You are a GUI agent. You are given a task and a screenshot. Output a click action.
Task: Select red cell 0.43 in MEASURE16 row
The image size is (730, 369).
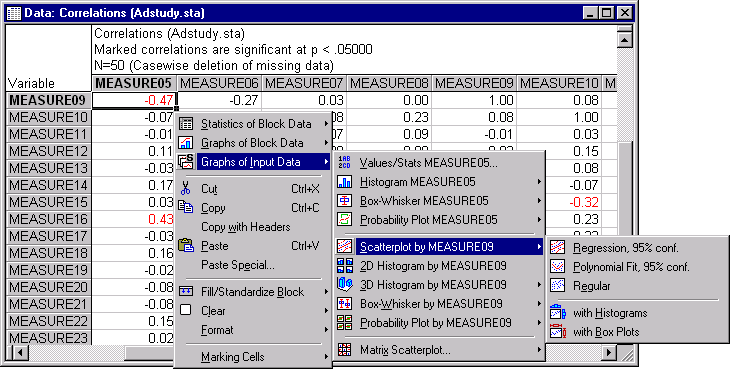(134, 219)
